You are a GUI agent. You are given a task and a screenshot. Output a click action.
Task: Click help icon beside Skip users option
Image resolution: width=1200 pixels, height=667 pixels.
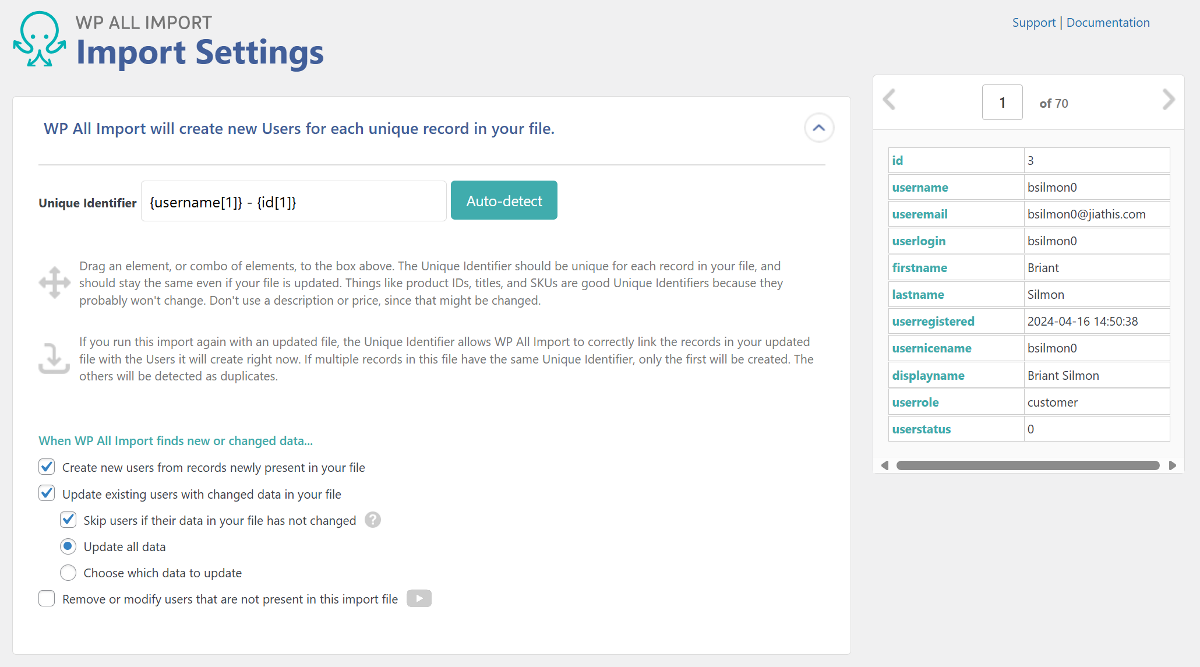point(373,520)
